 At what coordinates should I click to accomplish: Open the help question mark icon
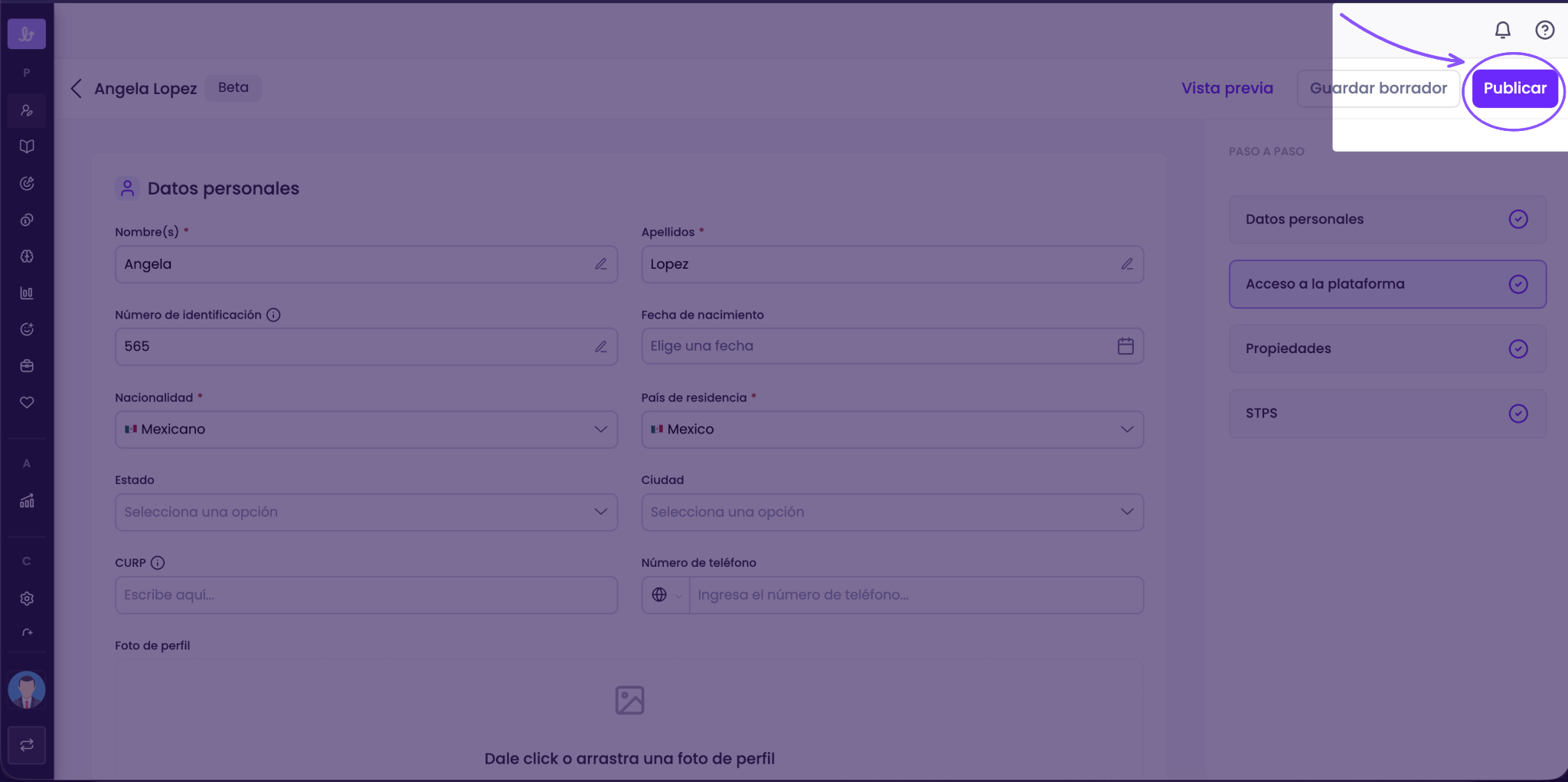coord(1545,30)
